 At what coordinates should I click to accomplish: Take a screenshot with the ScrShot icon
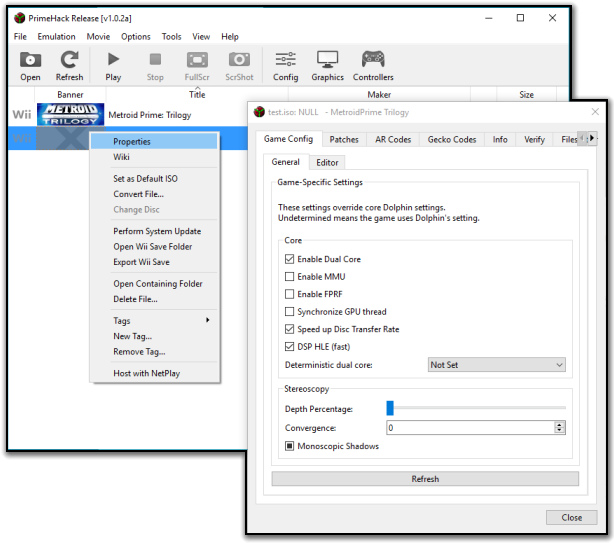[239, 66]
